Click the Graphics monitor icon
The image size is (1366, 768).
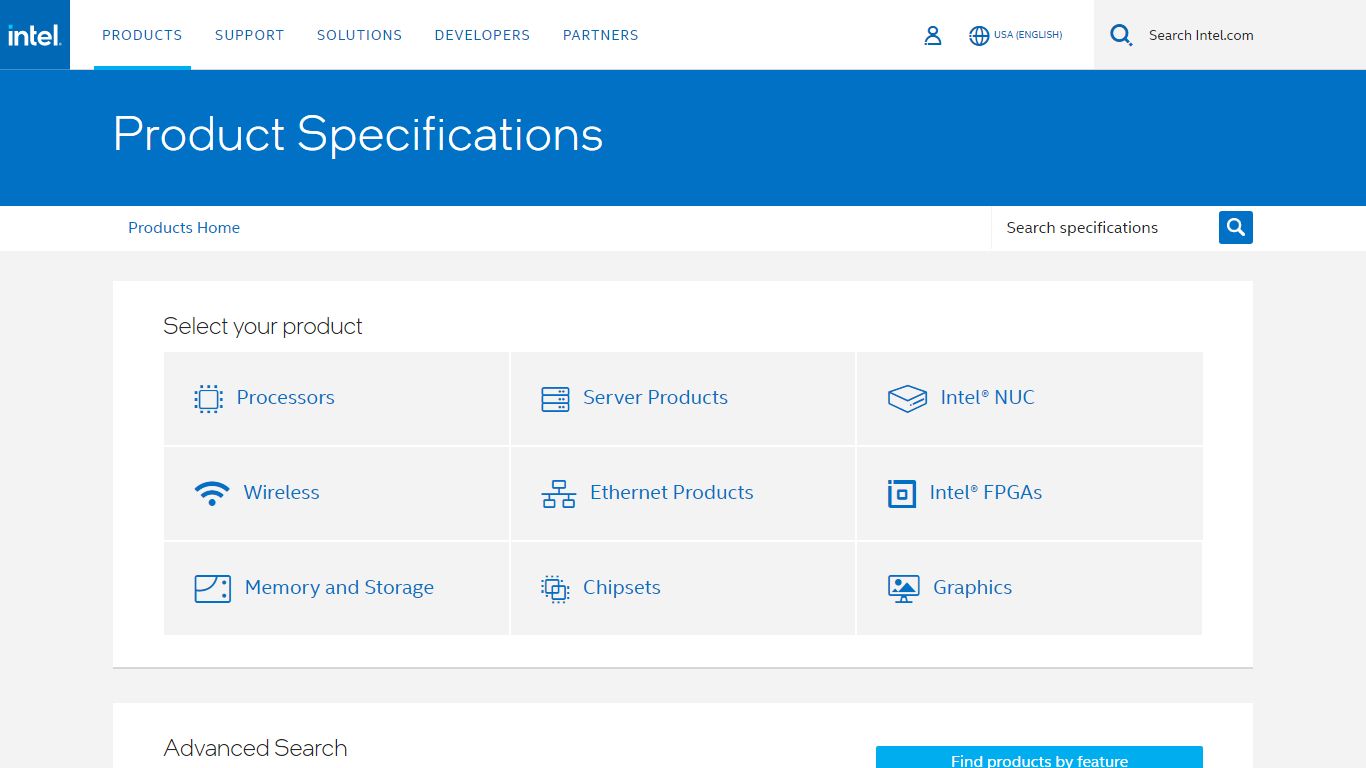coord(903,588)
